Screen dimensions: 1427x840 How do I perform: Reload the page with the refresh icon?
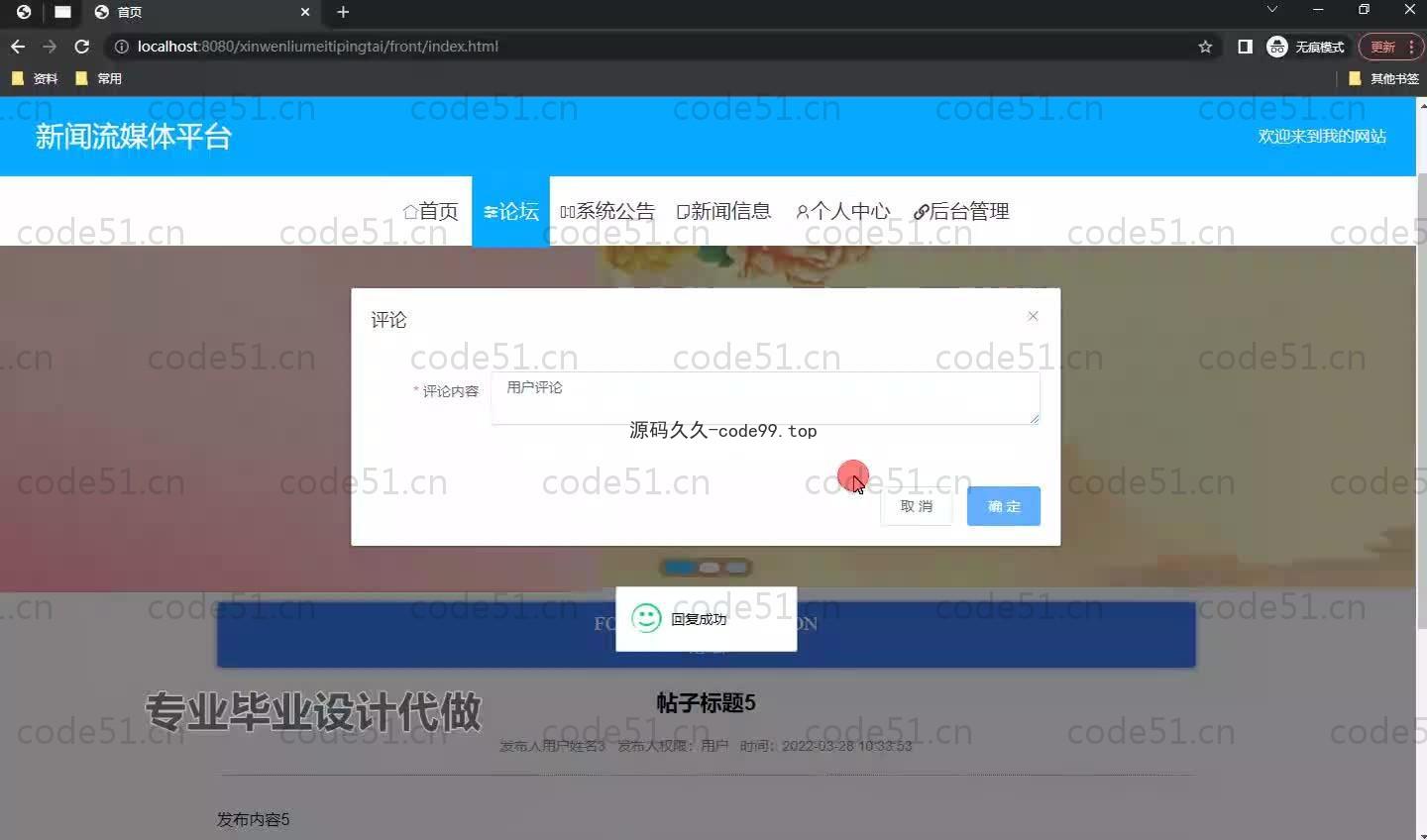coord(82,47)
